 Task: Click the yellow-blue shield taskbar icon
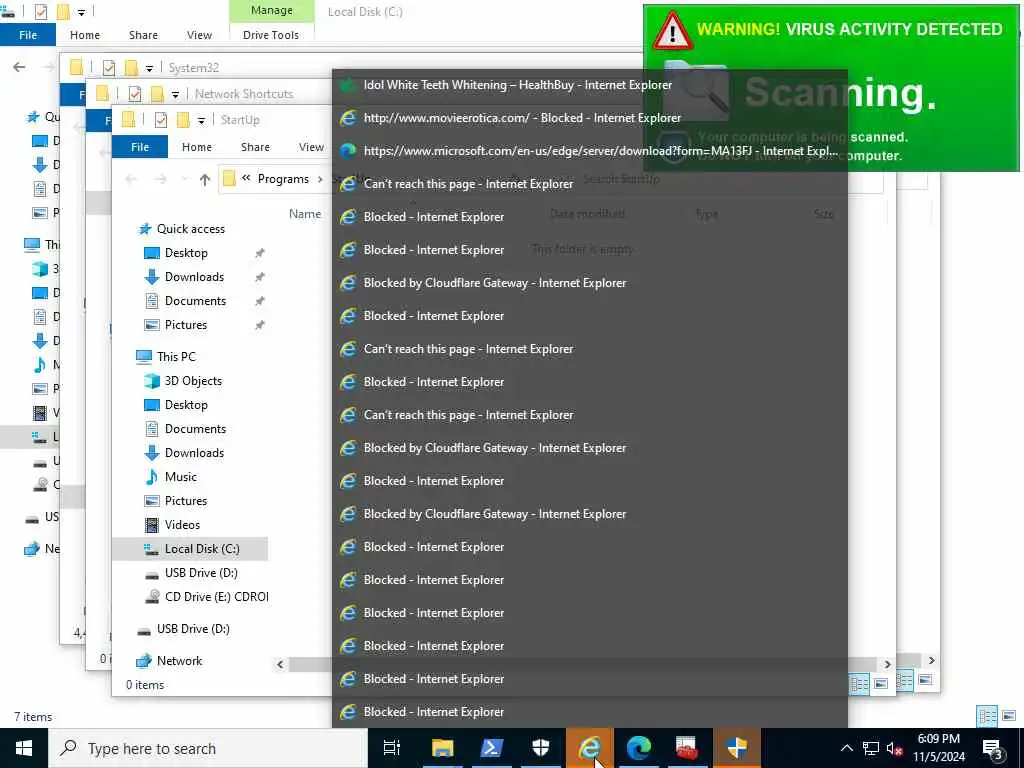737,748
